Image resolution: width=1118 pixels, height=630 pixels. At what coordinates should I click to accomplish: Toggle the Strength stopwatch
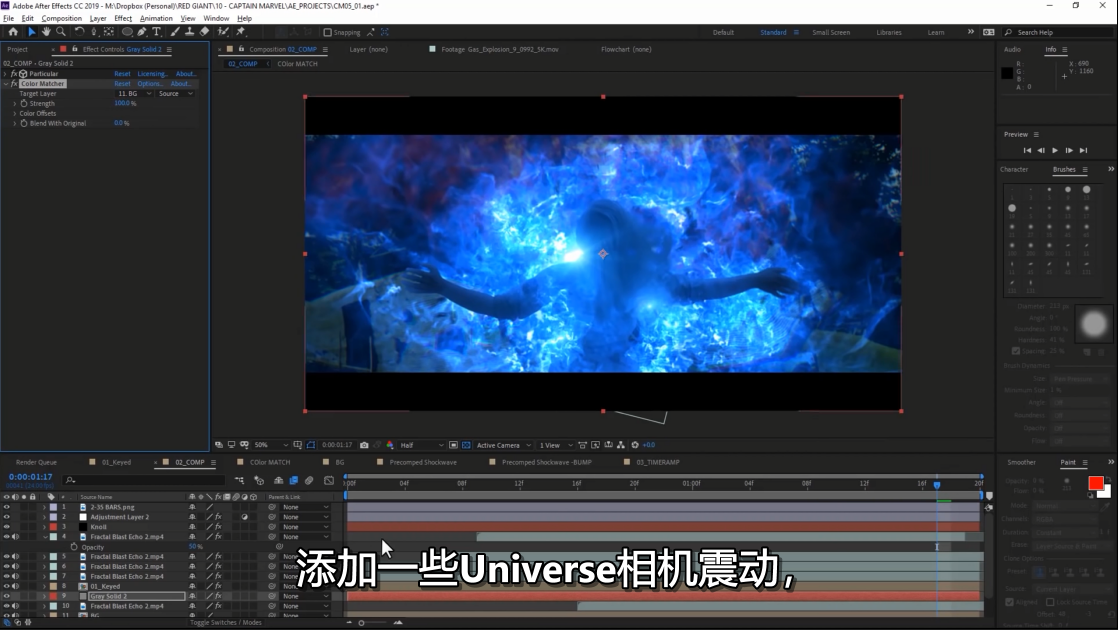(24, 103)
